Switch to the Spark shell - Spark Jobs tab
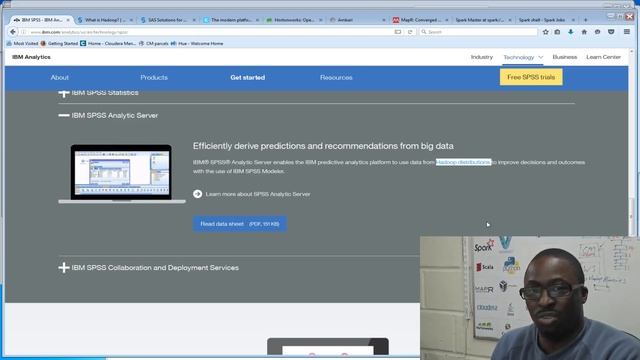 (x=546, y=20)
